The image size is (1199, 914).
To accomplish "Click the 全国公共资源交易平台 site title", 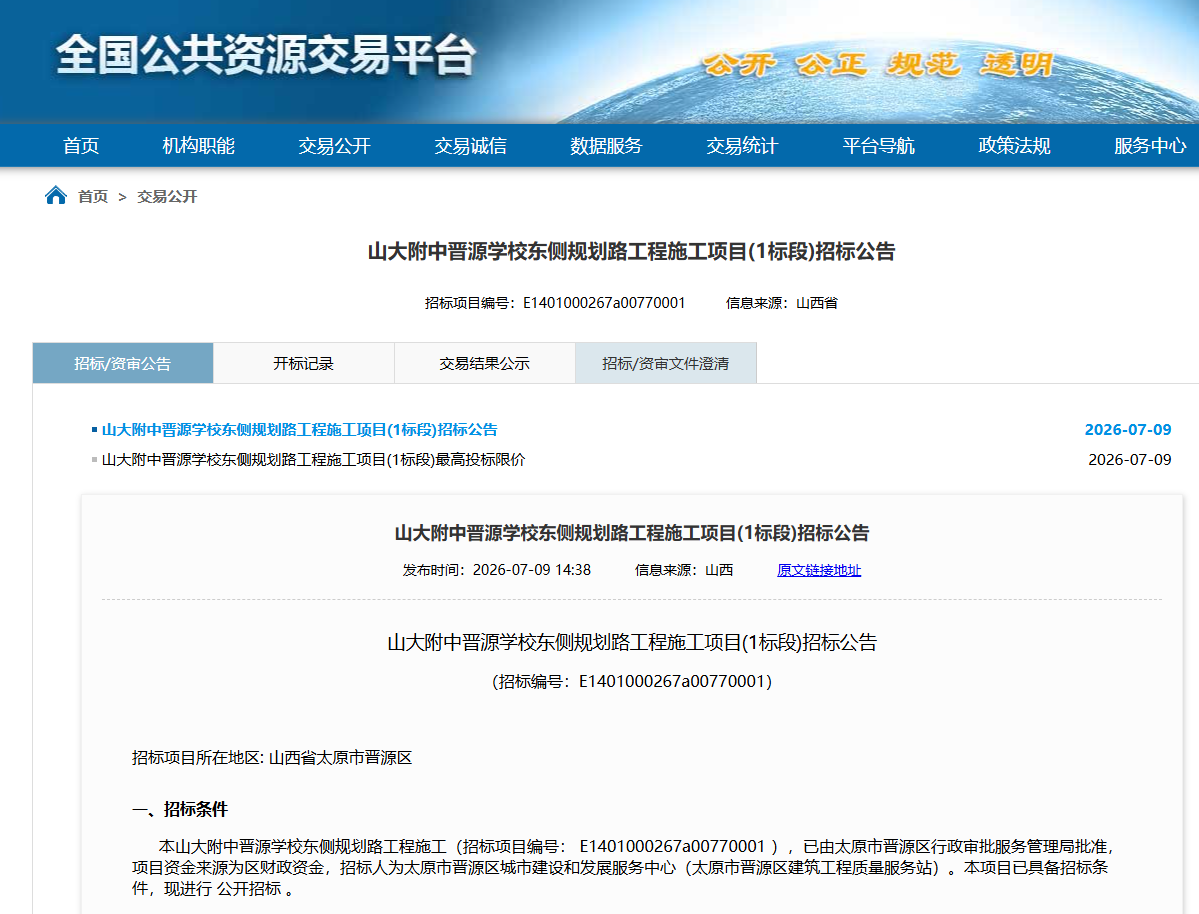I will [x=266, y=55].
